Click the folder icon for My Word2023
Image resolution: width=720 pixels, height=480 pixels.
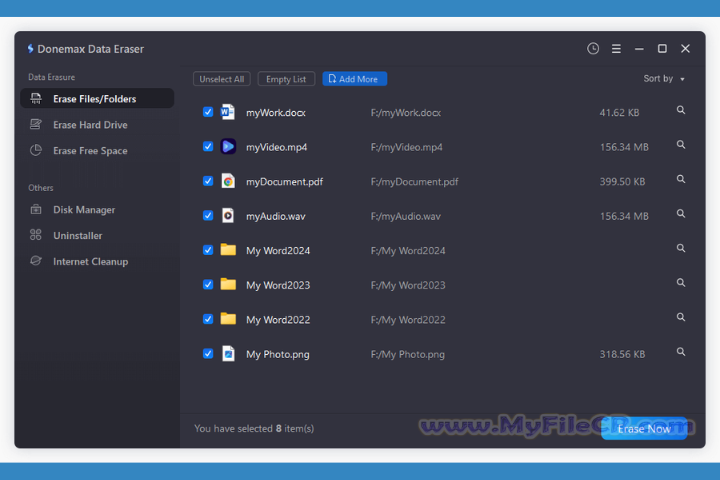(x=228, y=284)
